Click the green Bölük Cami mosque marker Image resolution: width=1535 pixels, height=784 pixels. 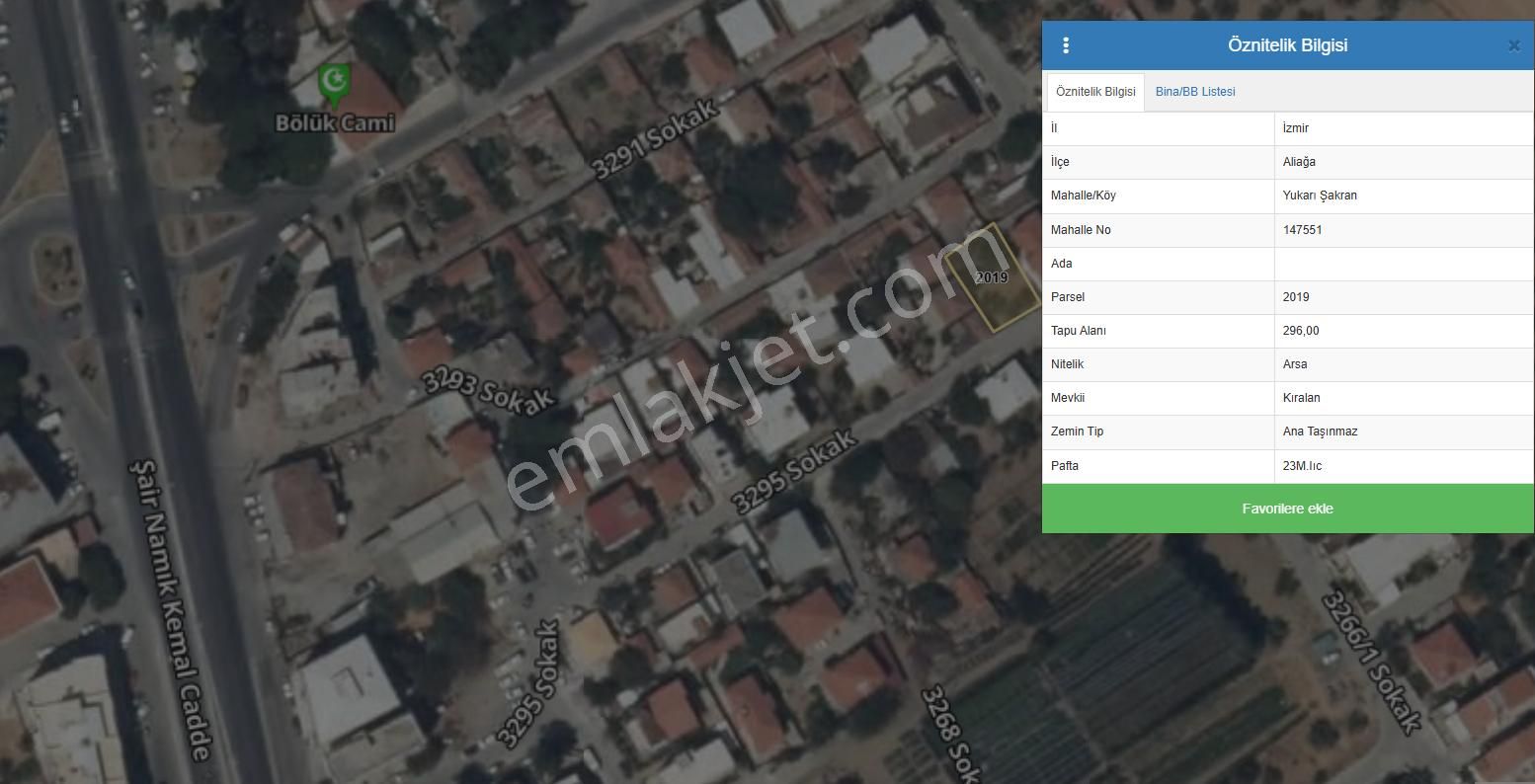tap(334, 84)
